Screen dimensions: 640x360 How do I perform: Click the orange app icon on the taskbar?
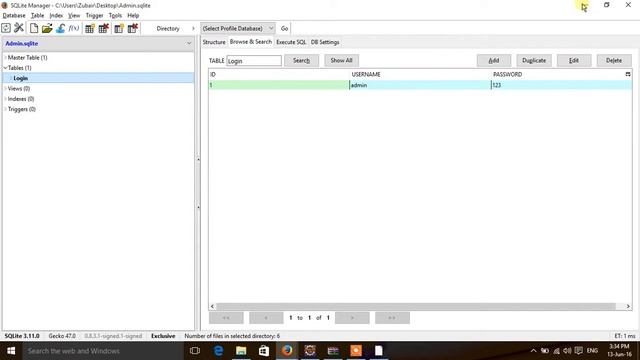(x=356, y=351)
